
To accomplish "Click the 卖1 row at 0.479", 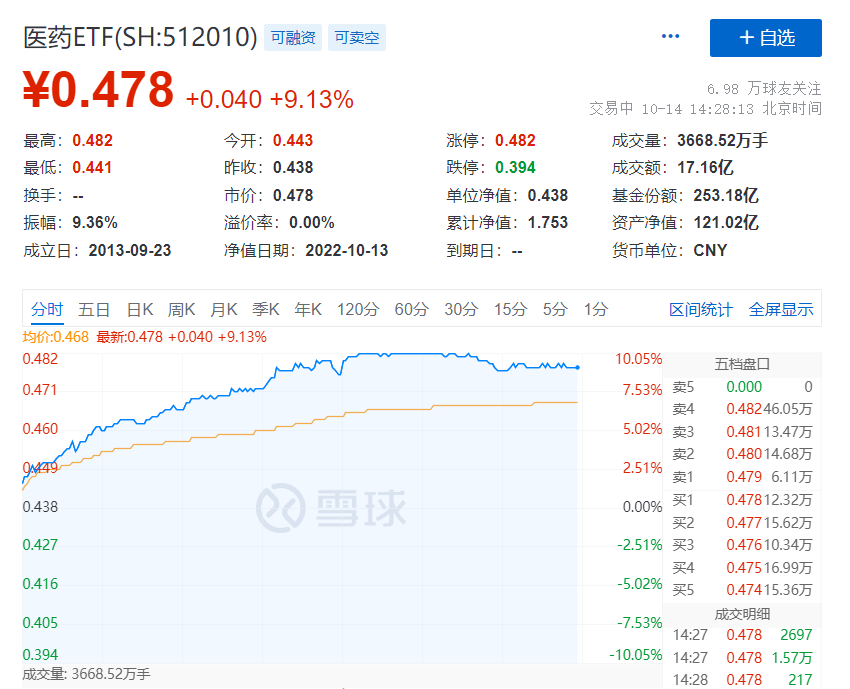I will (742, 477).
